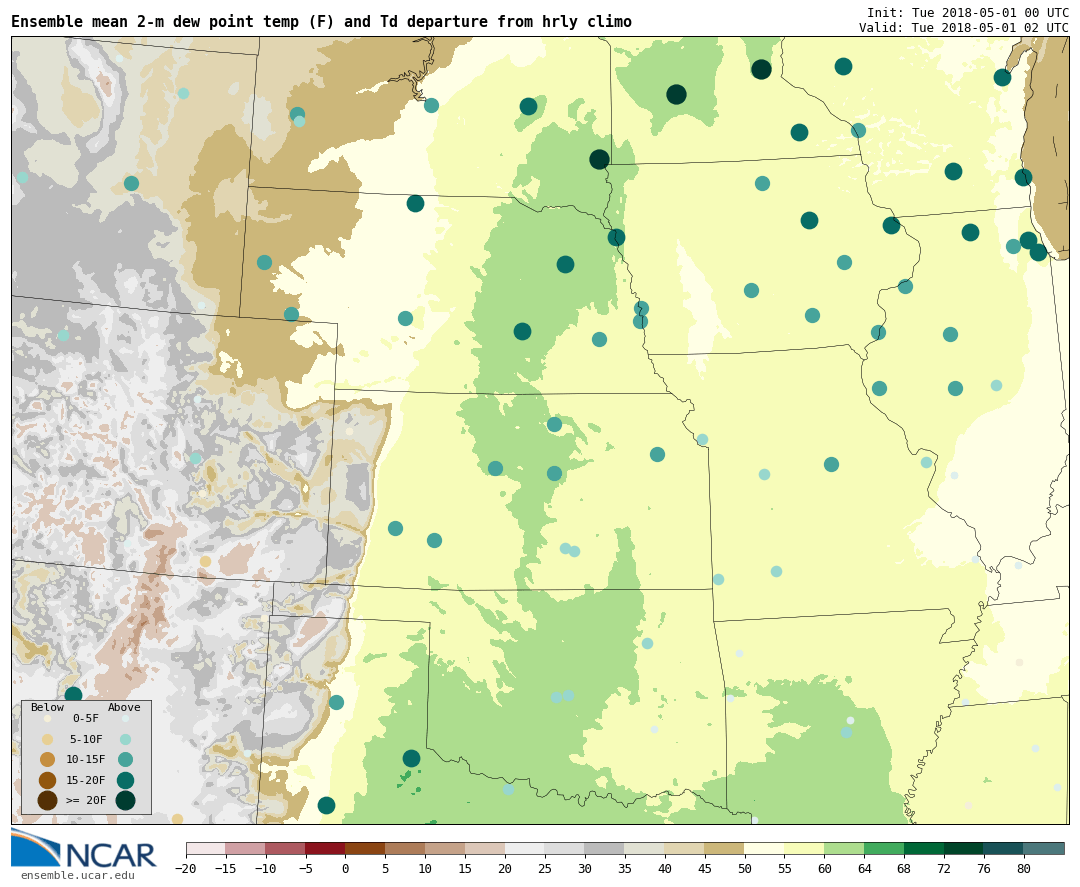Click the '64' colorbar tick label
Screen dimensions: 1080x887
point(864,868)
